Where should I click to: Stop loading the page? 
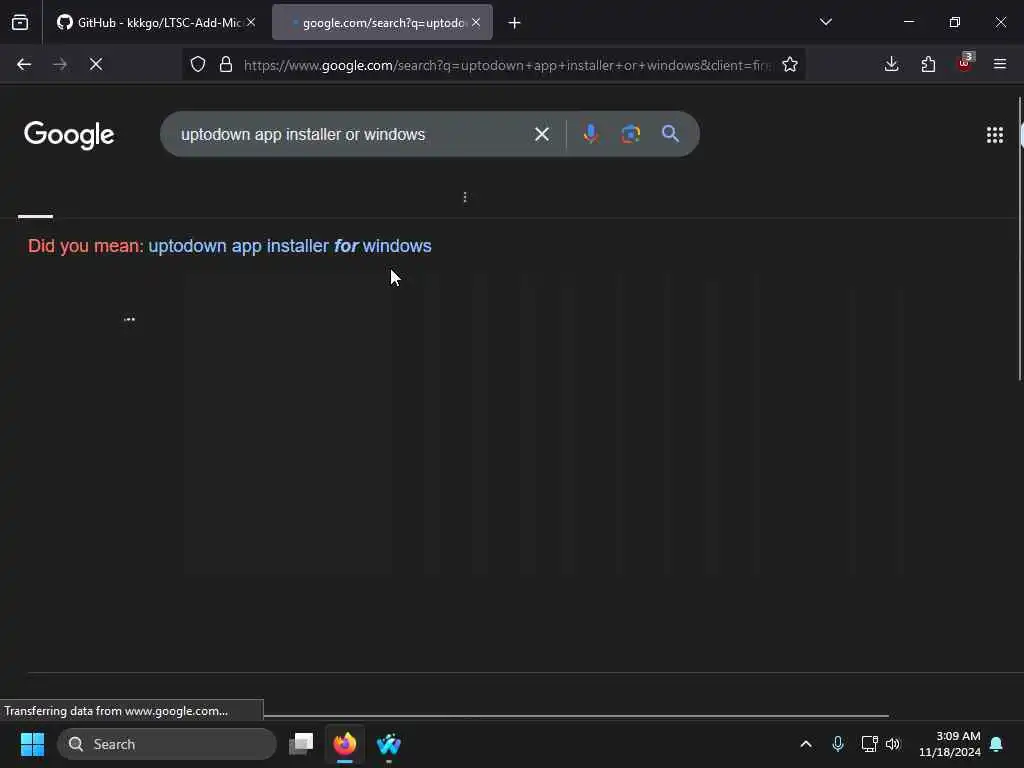click(96, 64)
